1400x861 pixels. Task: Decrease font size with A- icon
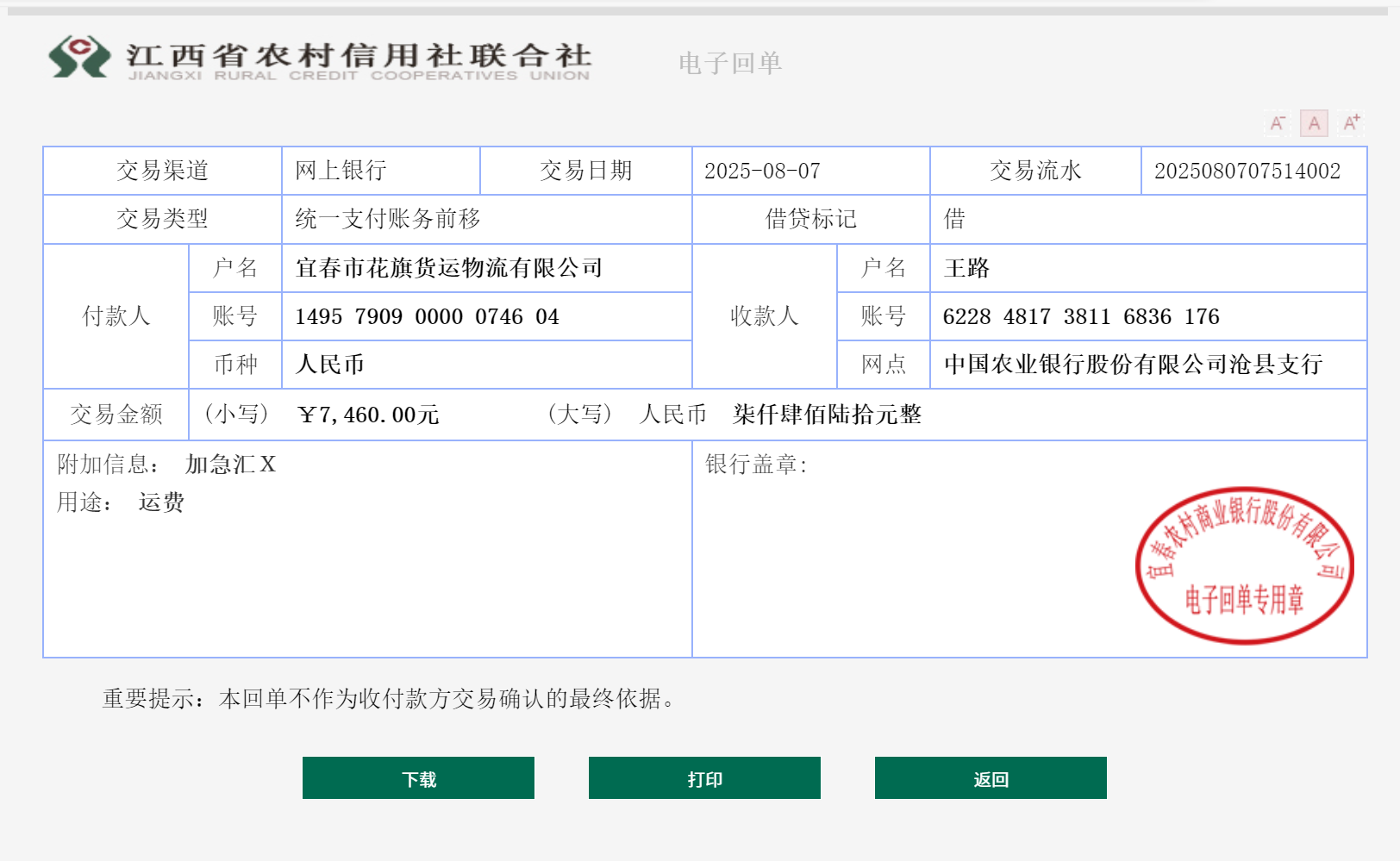(x=1278, y=123)
